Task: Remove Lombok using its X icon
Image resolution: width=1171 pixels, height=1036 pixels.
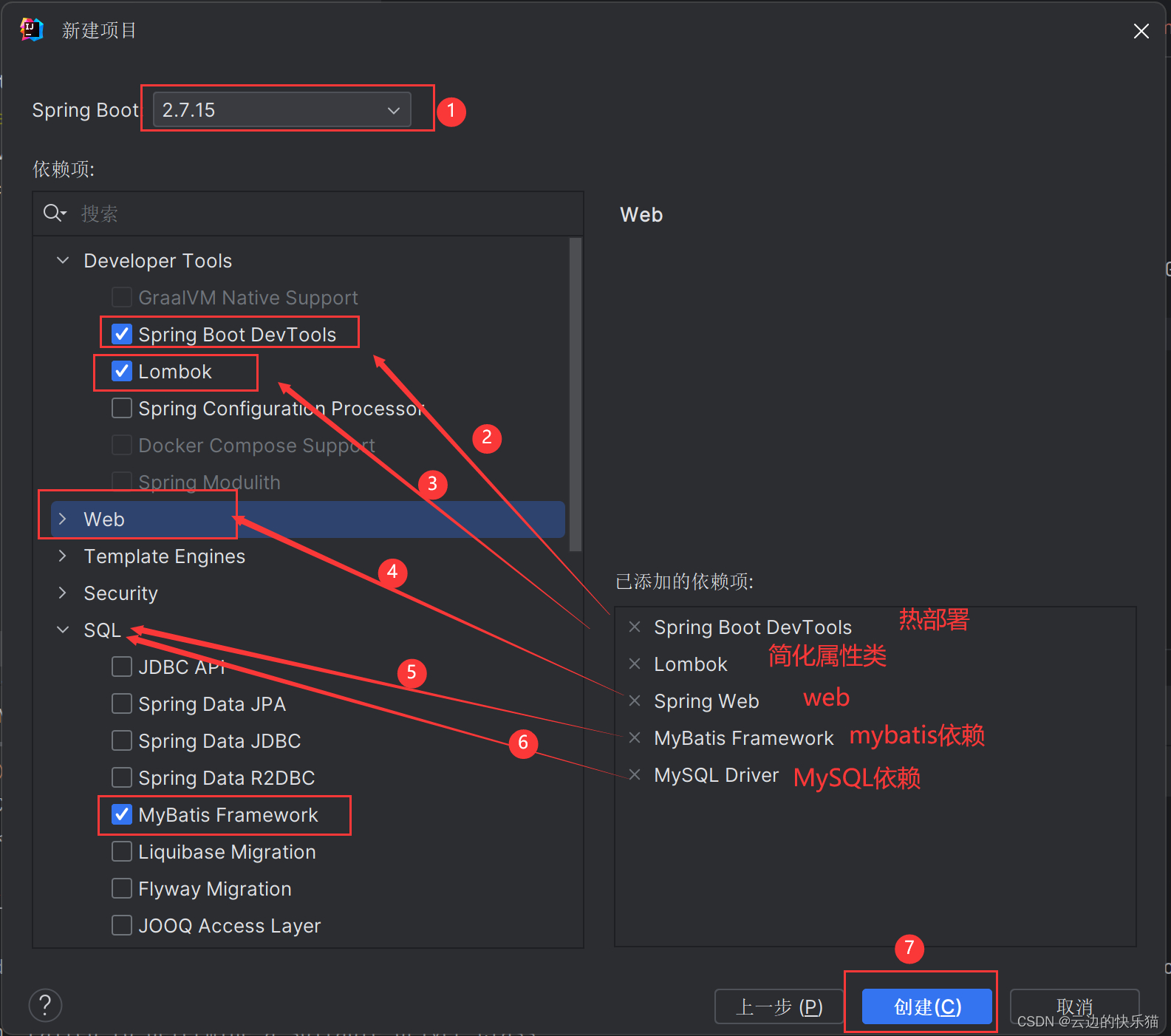Action: (634, 664)
